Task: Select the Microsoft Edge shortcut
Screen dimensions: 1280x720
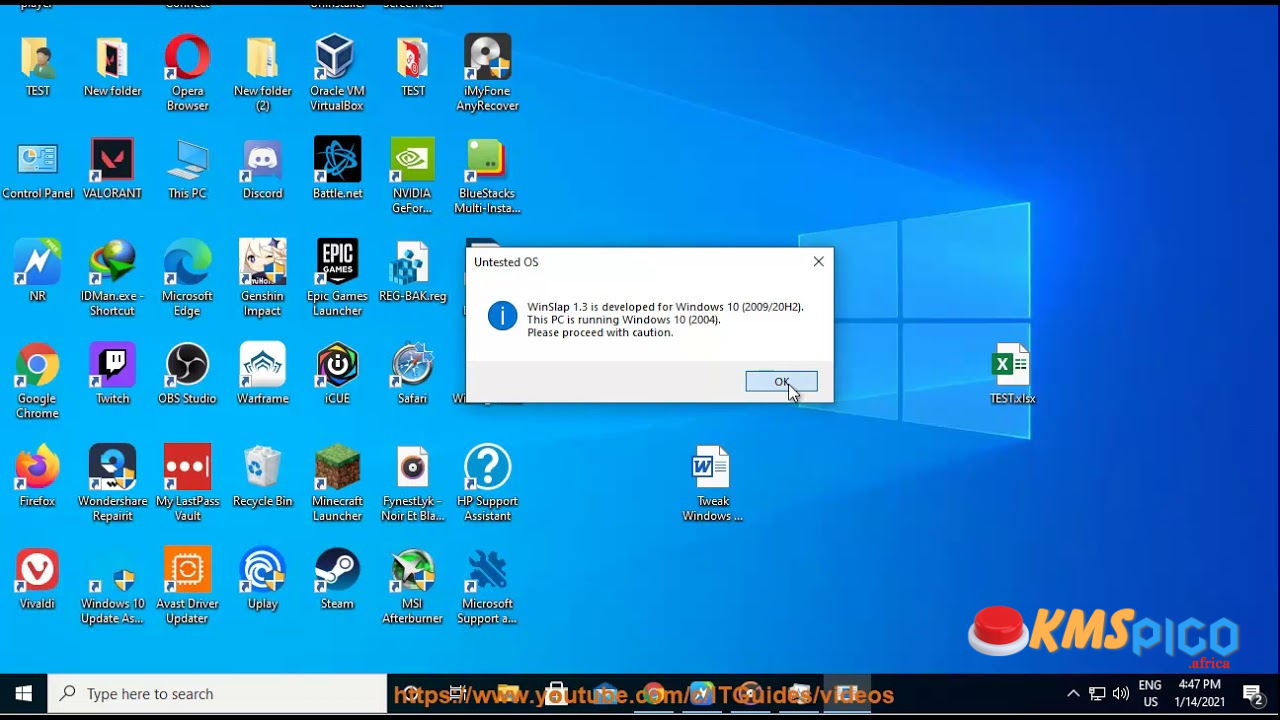Action: pos(187,279)
